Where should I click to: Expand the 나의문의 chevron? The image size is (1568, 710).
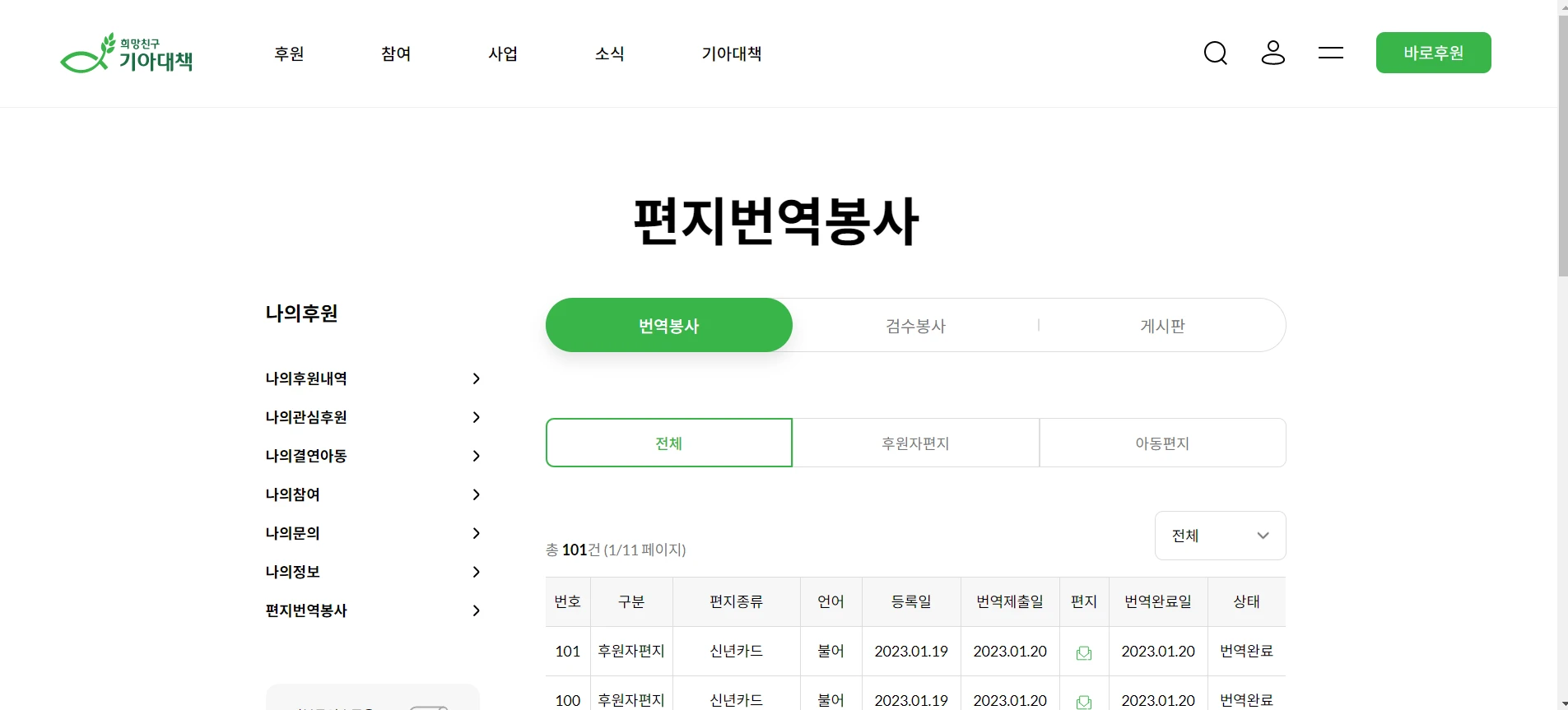point(476,533)
